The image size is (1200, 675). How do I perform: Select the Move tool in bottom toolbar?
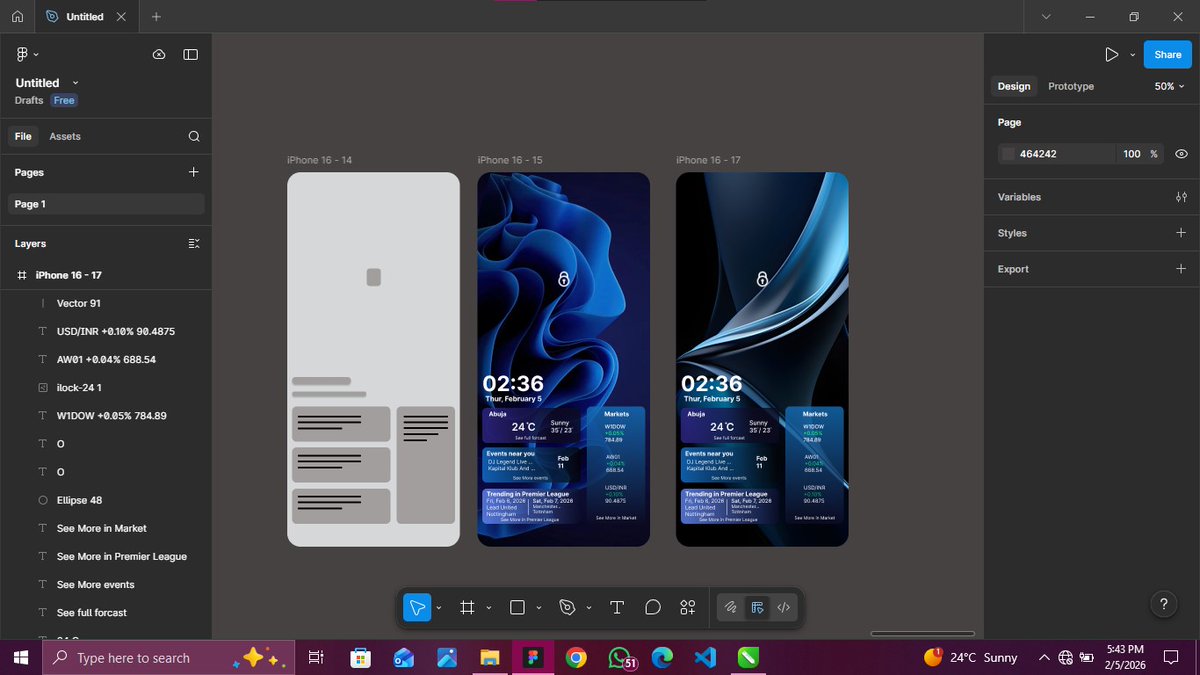tap(417, 607)
